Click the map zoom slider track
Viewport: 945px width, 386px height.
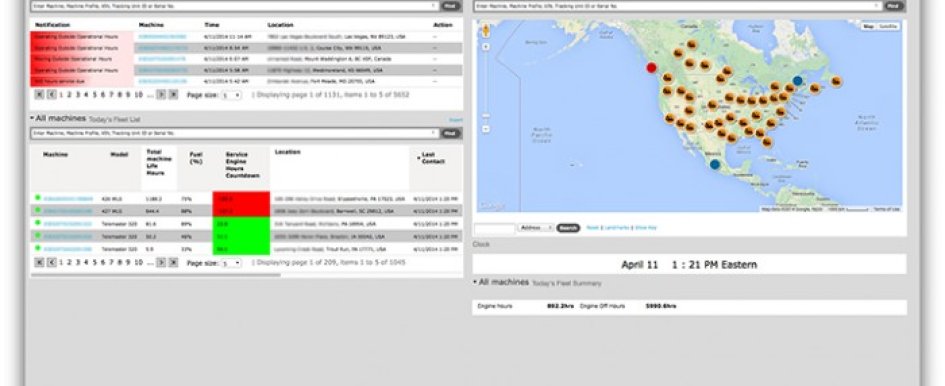tap(486, 84)
